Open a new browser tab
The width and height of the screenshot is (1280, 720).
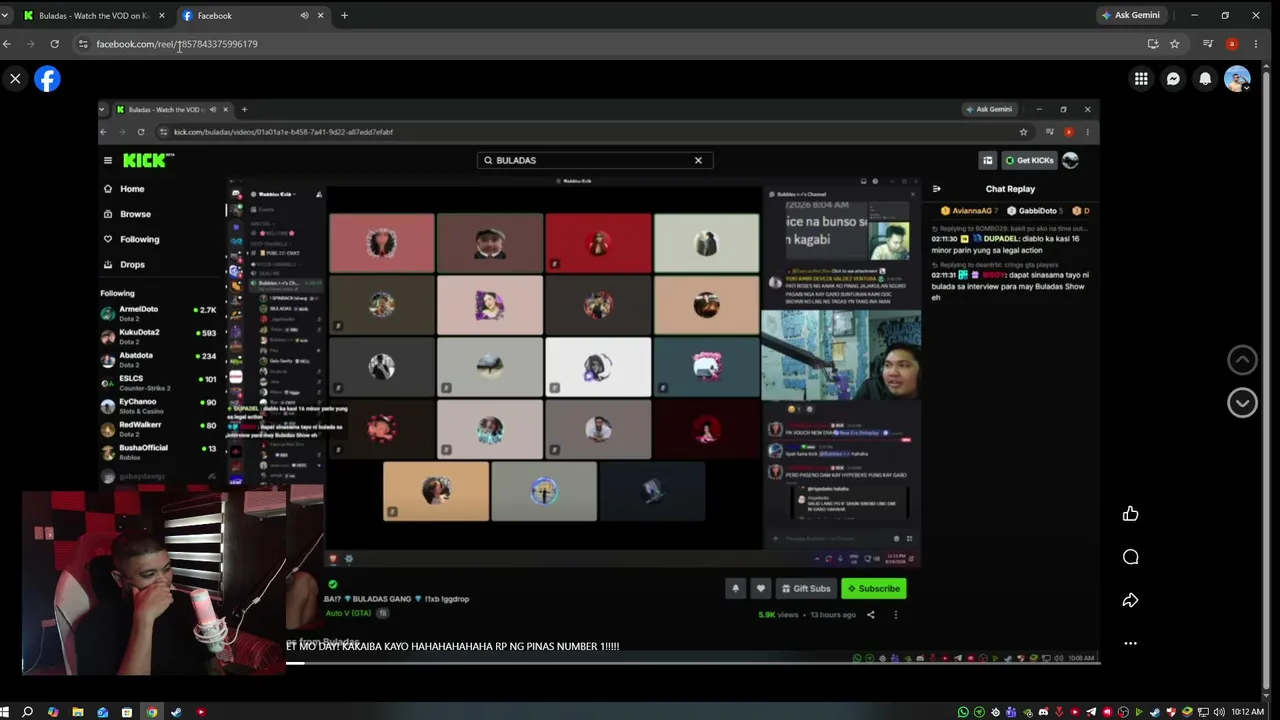344,16
